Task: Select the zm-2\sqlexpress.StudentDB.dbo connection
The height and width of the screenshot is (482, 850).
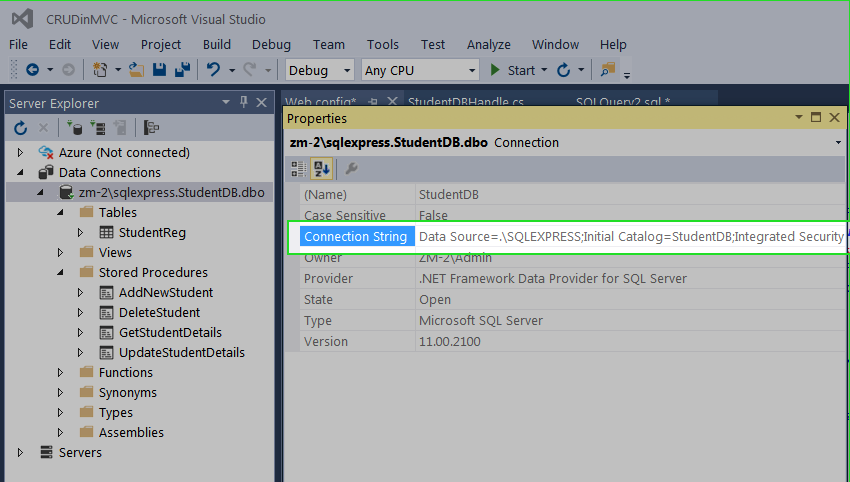Action: (x=171, y=192)
